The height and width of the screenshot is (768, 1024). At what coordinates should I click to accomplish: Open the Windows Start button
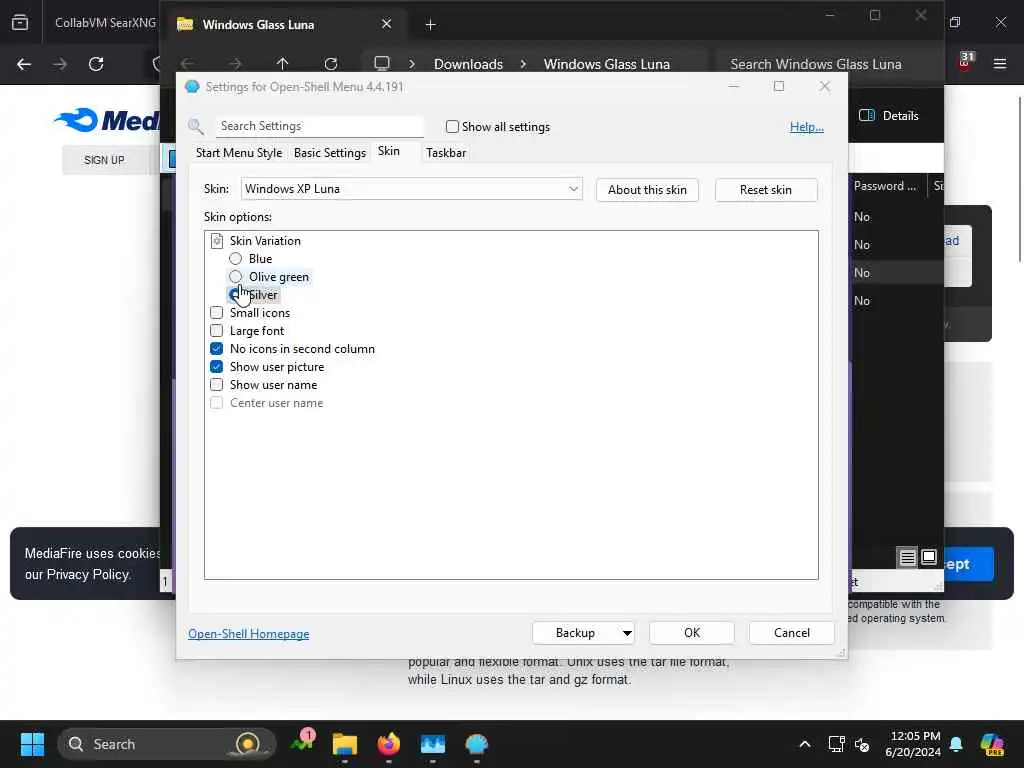[x=32, y=744]
